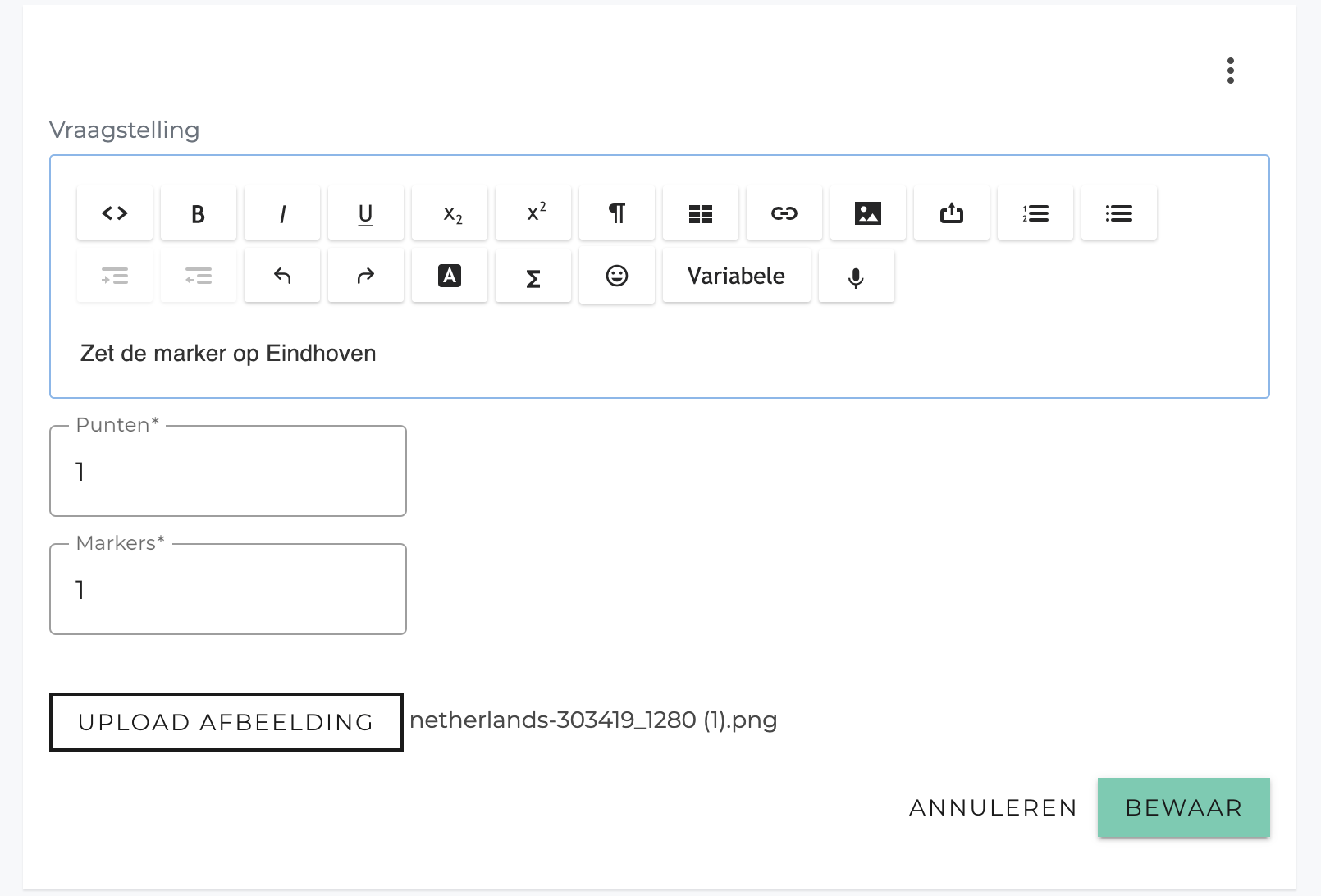Apply superscript formatting
1321x896 pixels.
coord(533,213)
